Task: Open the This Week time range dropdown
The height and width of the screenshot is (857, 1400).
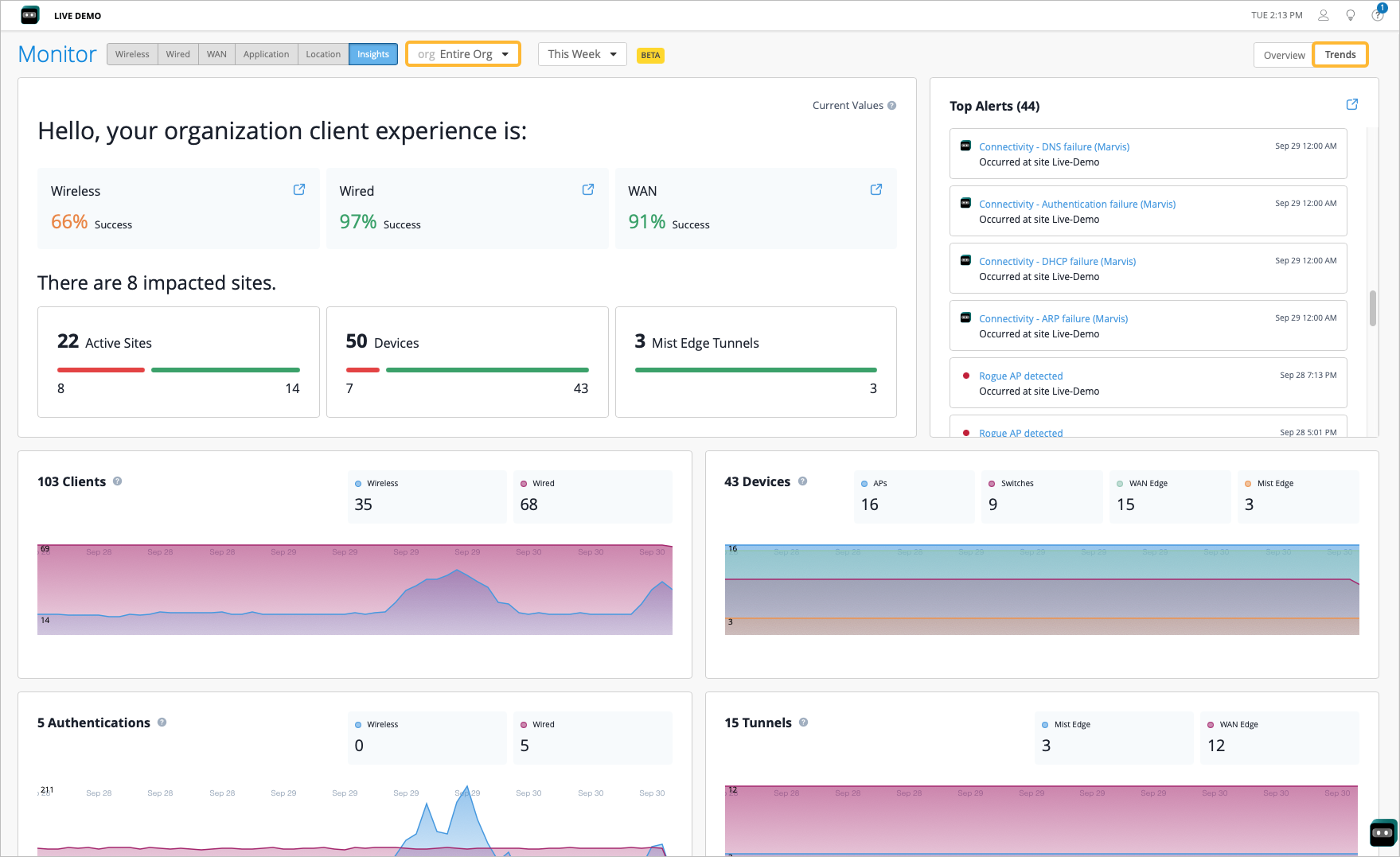Action: coord(582,53)
